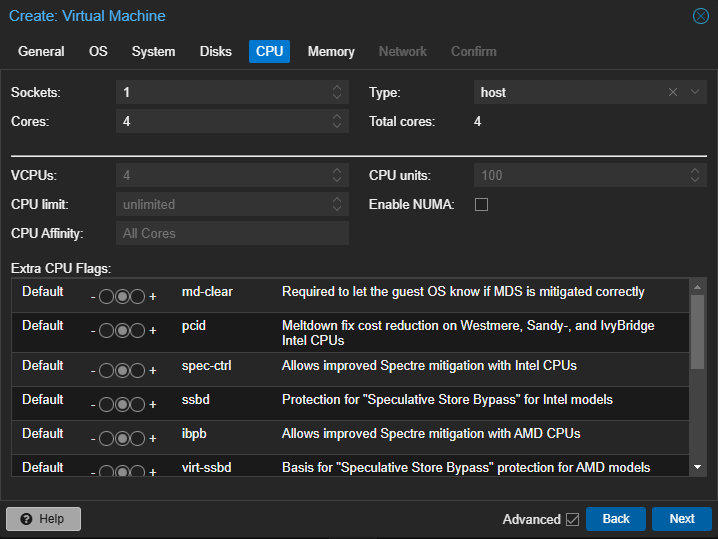Close the Create Virtual Machine dialog
This screenshot has width=718, height=539.
point(701,16)
